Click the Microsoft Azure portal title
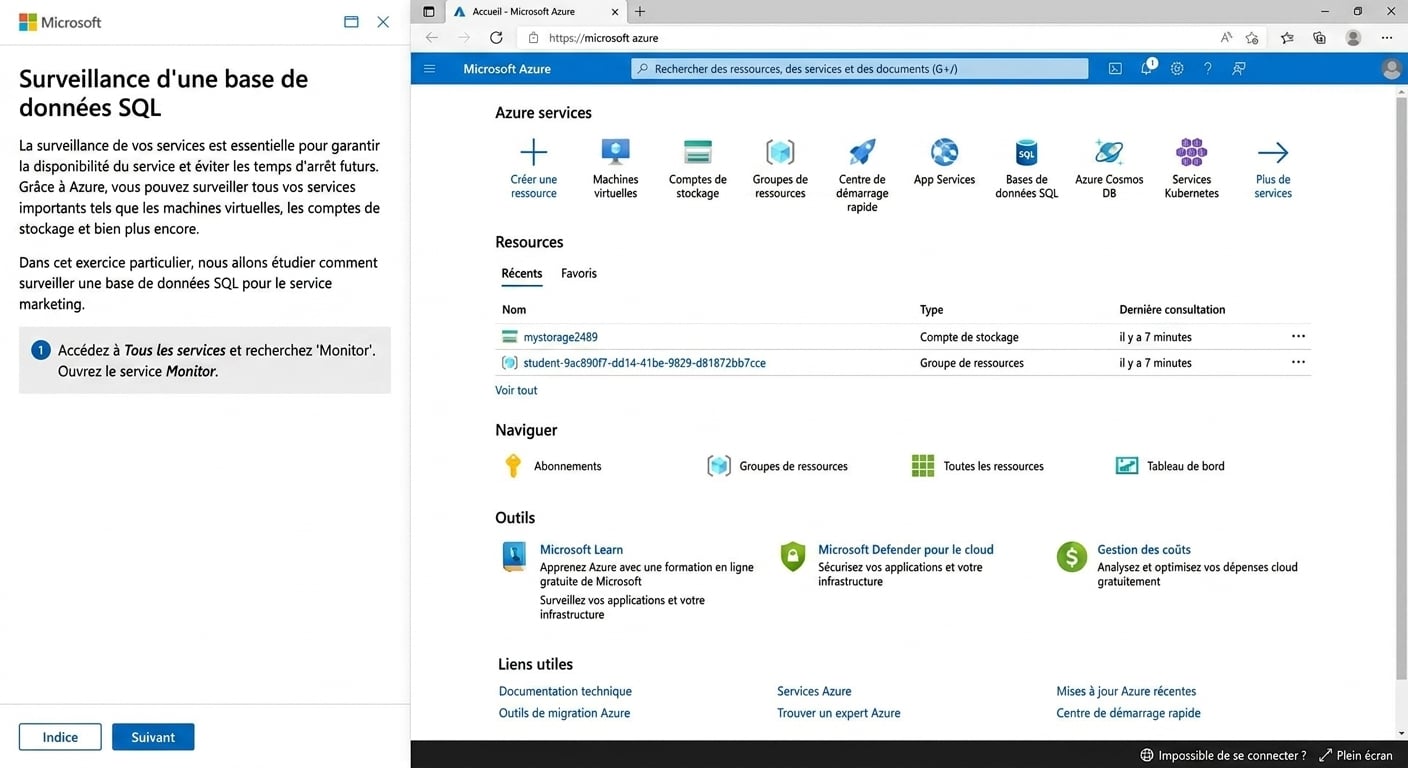Image resolution: width=1408 pixels, height=768 pixels. click(x=507, y=69)
